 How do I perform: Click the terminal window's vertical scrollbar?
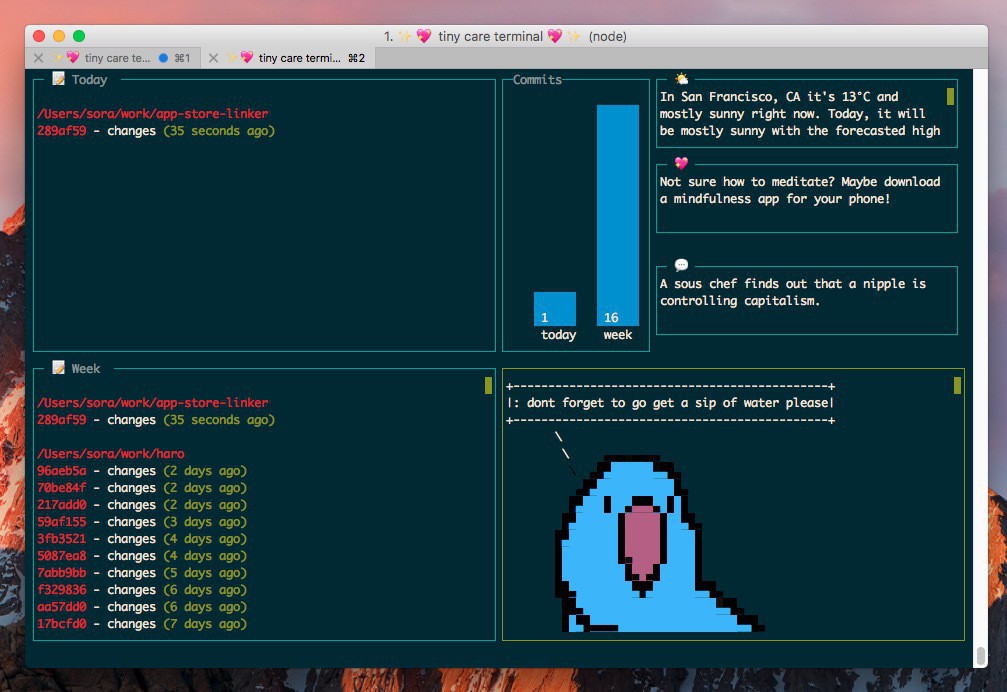(x=980, y=657)
